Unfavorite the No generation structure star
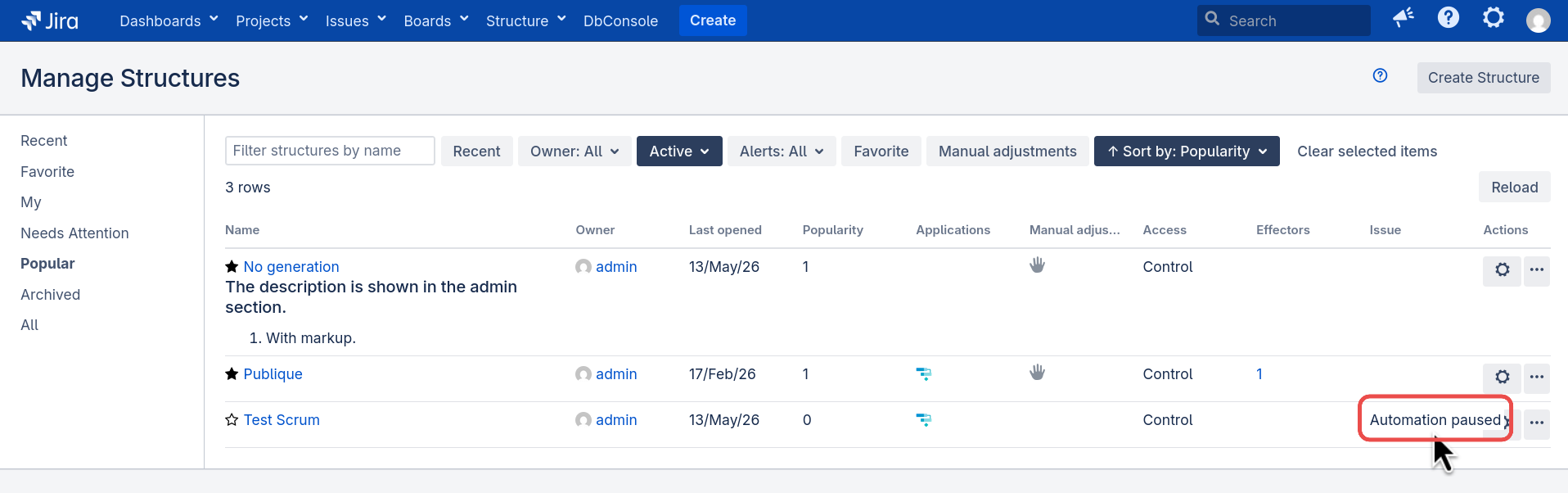This screenshot has width=1568, height=493. coord(232,267)
